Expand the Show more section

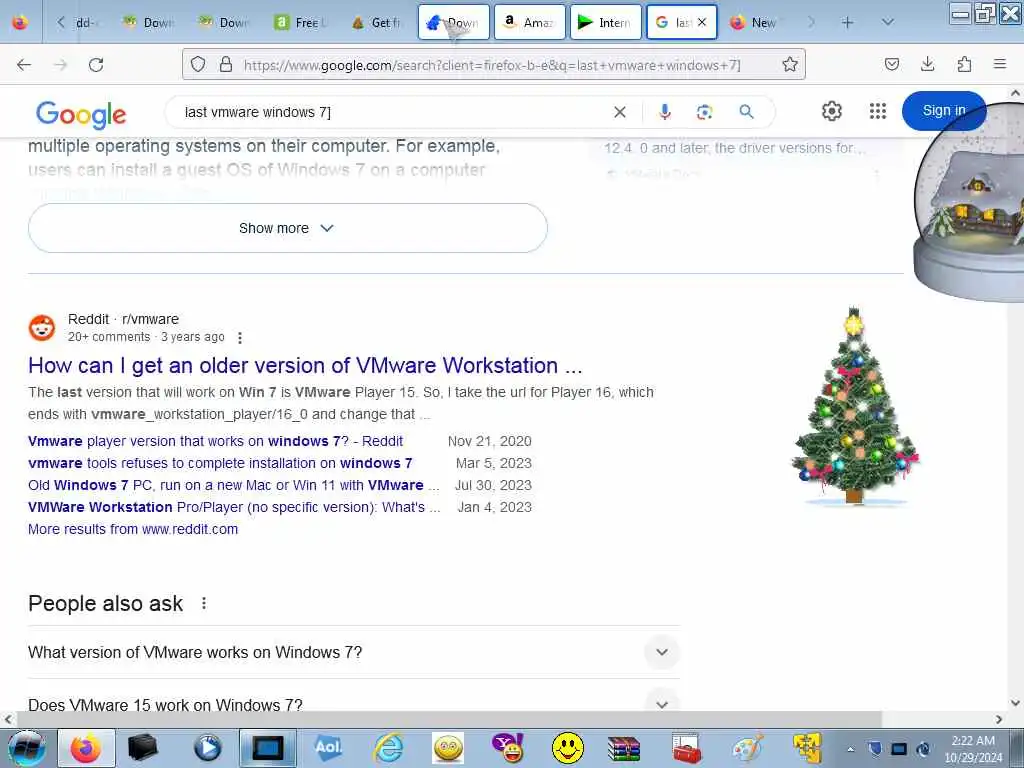tap(287, 228)
